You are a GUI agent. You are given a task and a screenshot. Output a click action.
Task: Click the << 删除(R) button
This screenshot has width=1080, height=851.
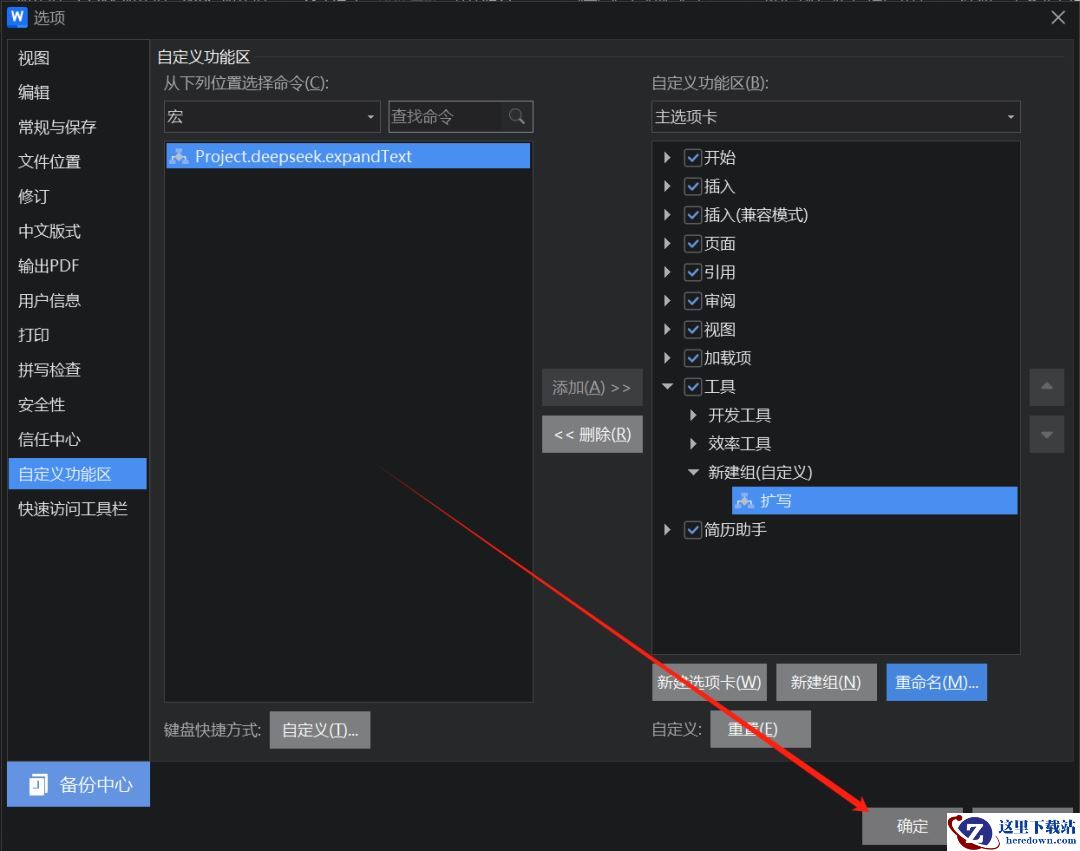click(x=592, y=434)
